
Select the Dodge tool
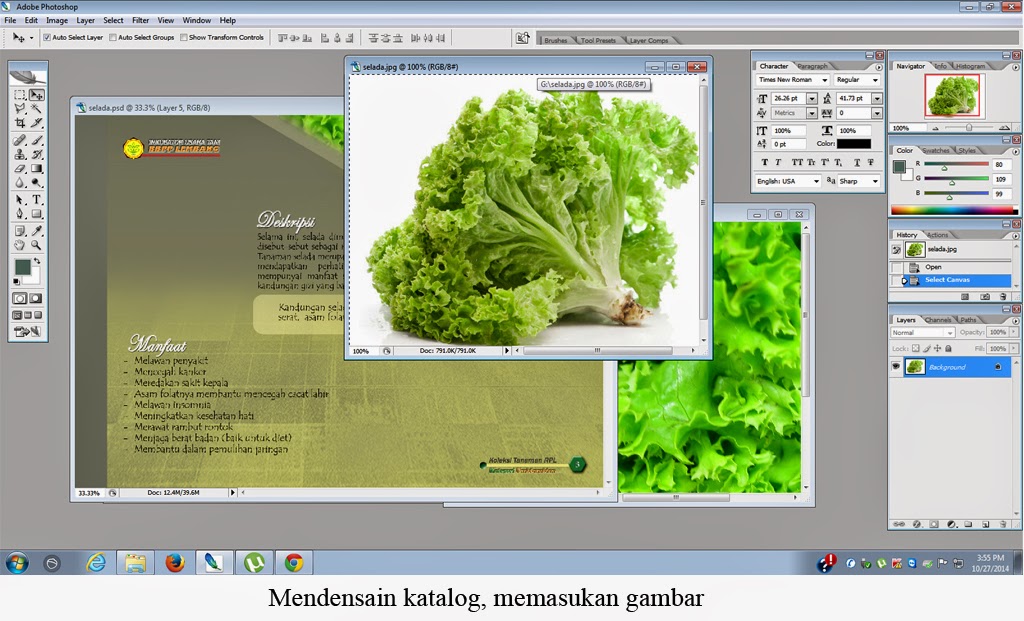click(x=37, y=183)
